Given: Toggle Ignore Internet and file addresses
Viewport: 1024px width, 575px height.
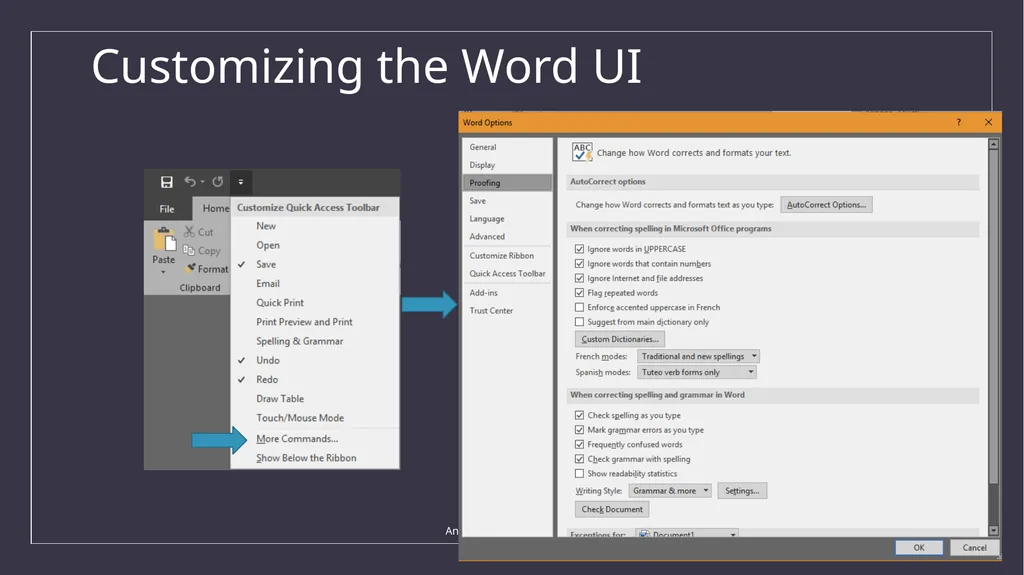Looking at the screenshot, I should click(579, 278).
